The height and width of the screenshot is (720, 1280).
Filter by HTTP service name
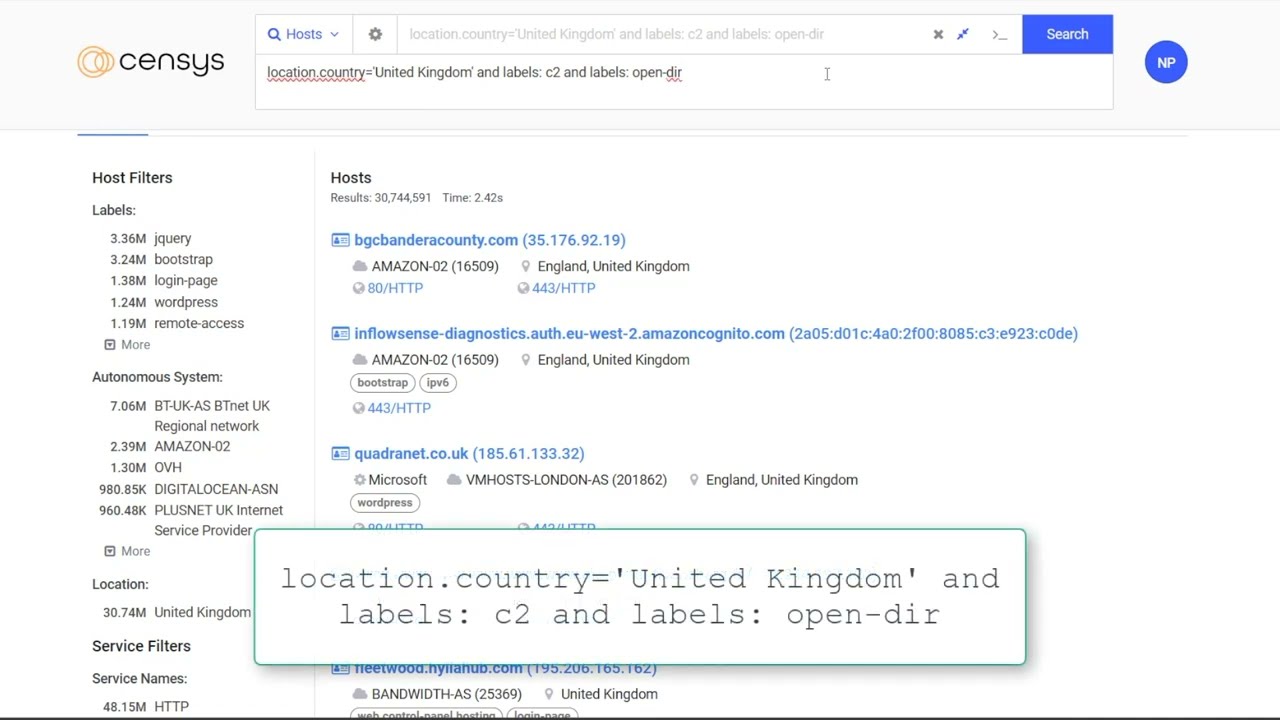pos(171,706)
